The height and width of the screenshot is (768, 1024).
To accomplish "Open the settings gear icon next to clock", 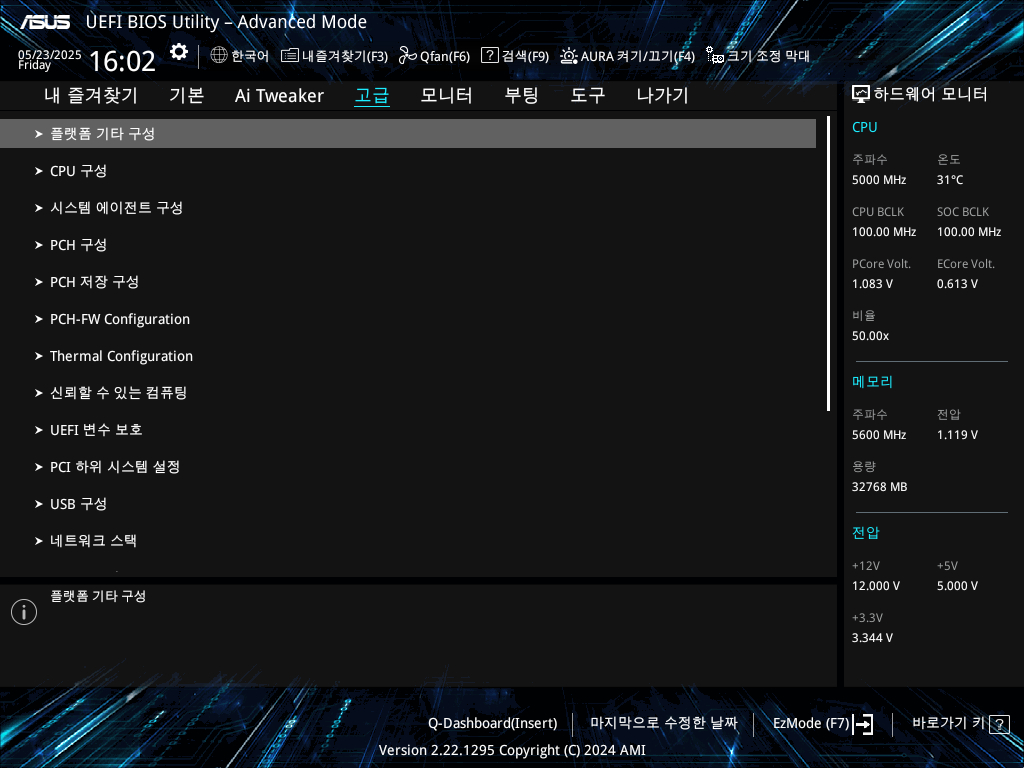I will 179,52.
